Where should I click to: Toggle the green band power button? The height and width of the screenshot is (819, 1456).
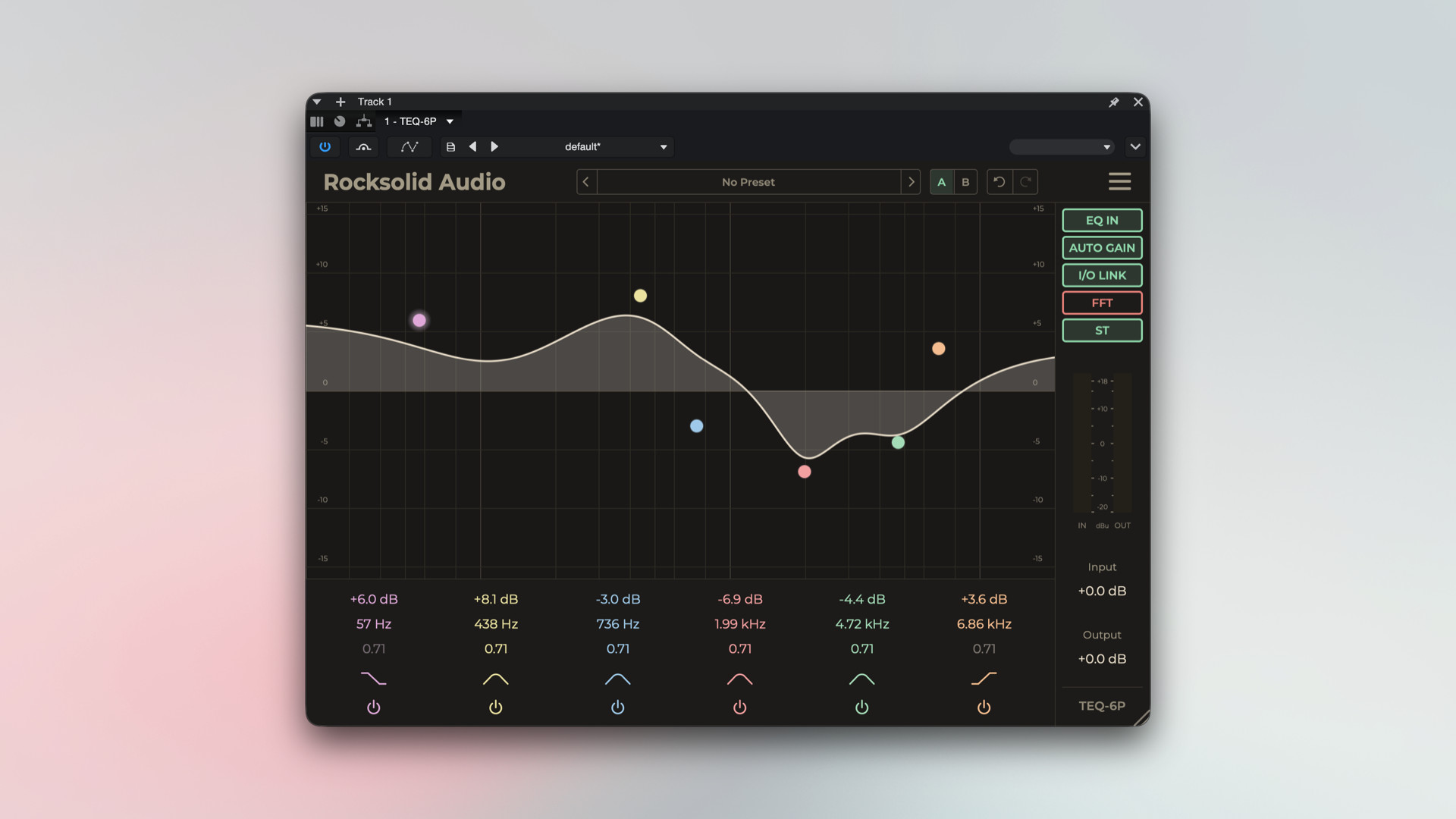pyautogui.click(x=862, y=708)
